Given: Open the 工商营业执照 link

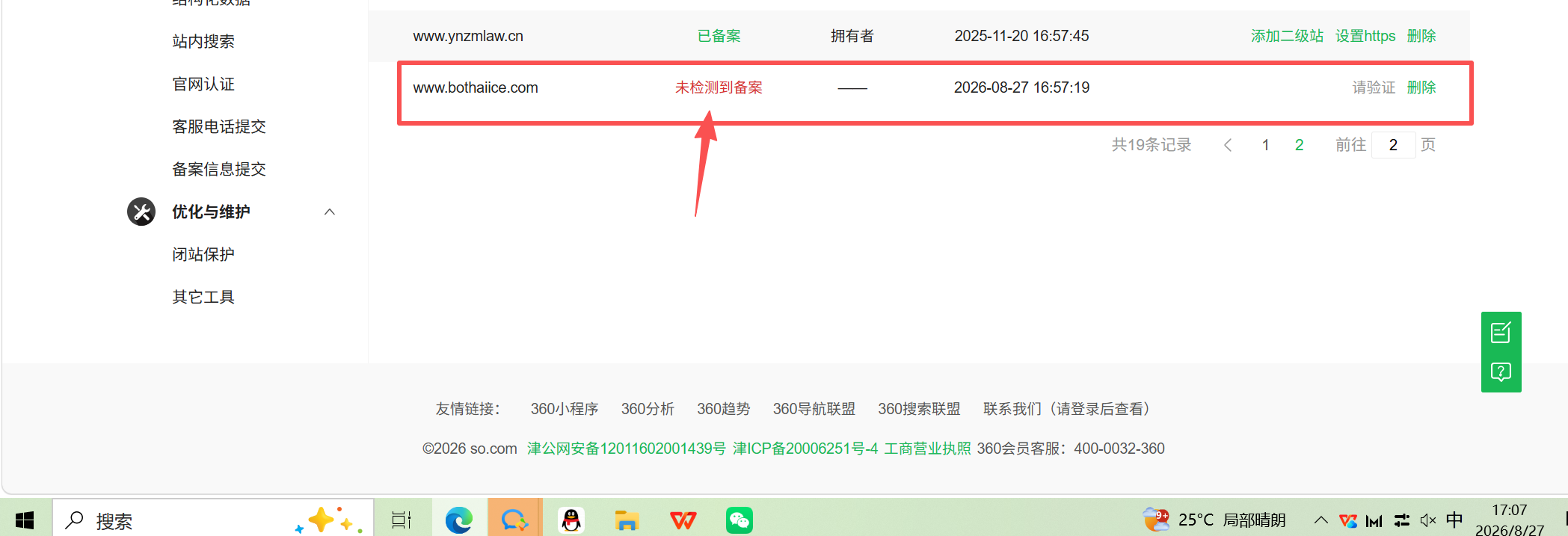Looking at the screenshot, I should [927, 449].
